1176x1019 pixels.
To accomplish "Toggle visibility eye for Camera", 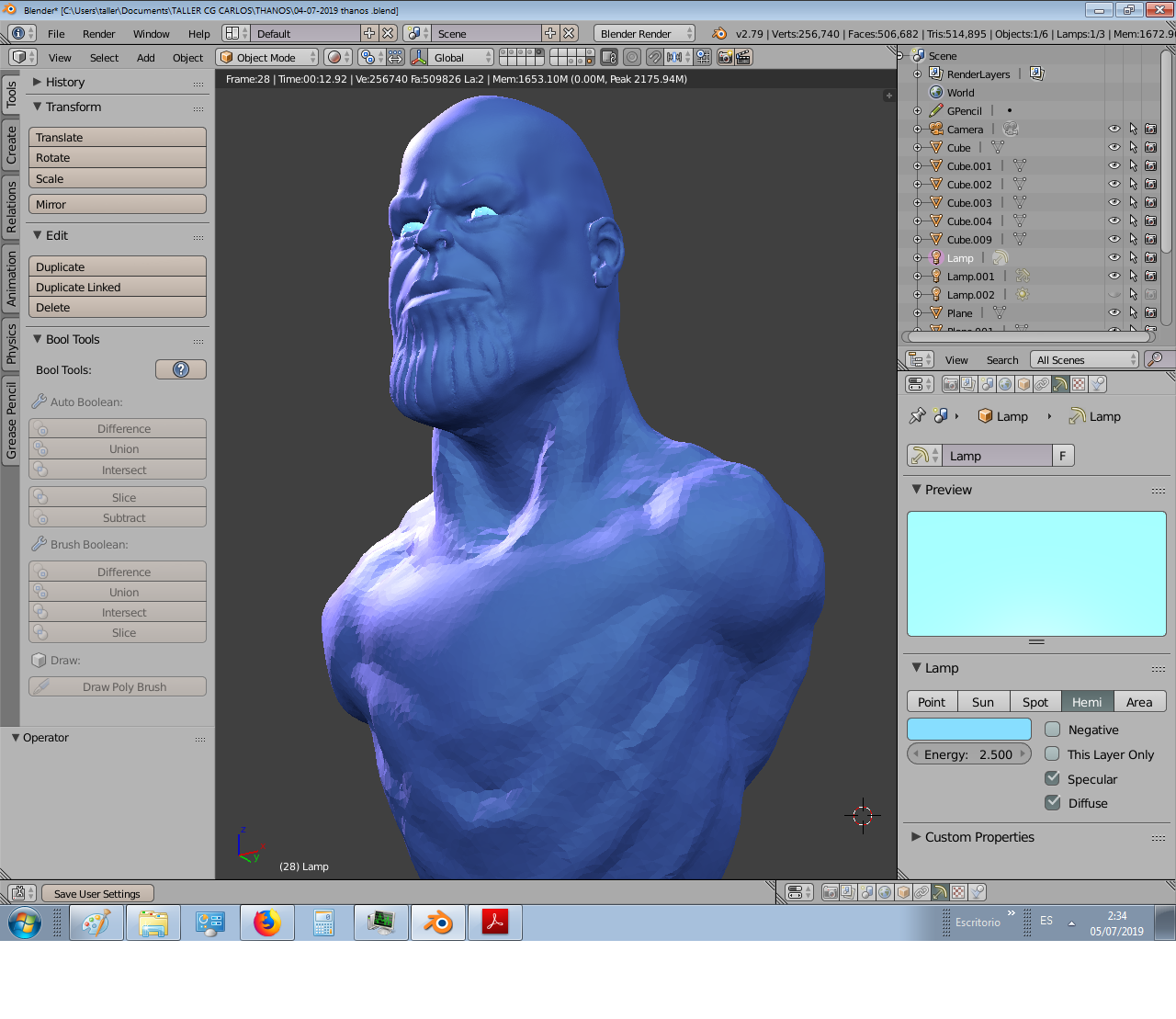I will [1114, 129].
